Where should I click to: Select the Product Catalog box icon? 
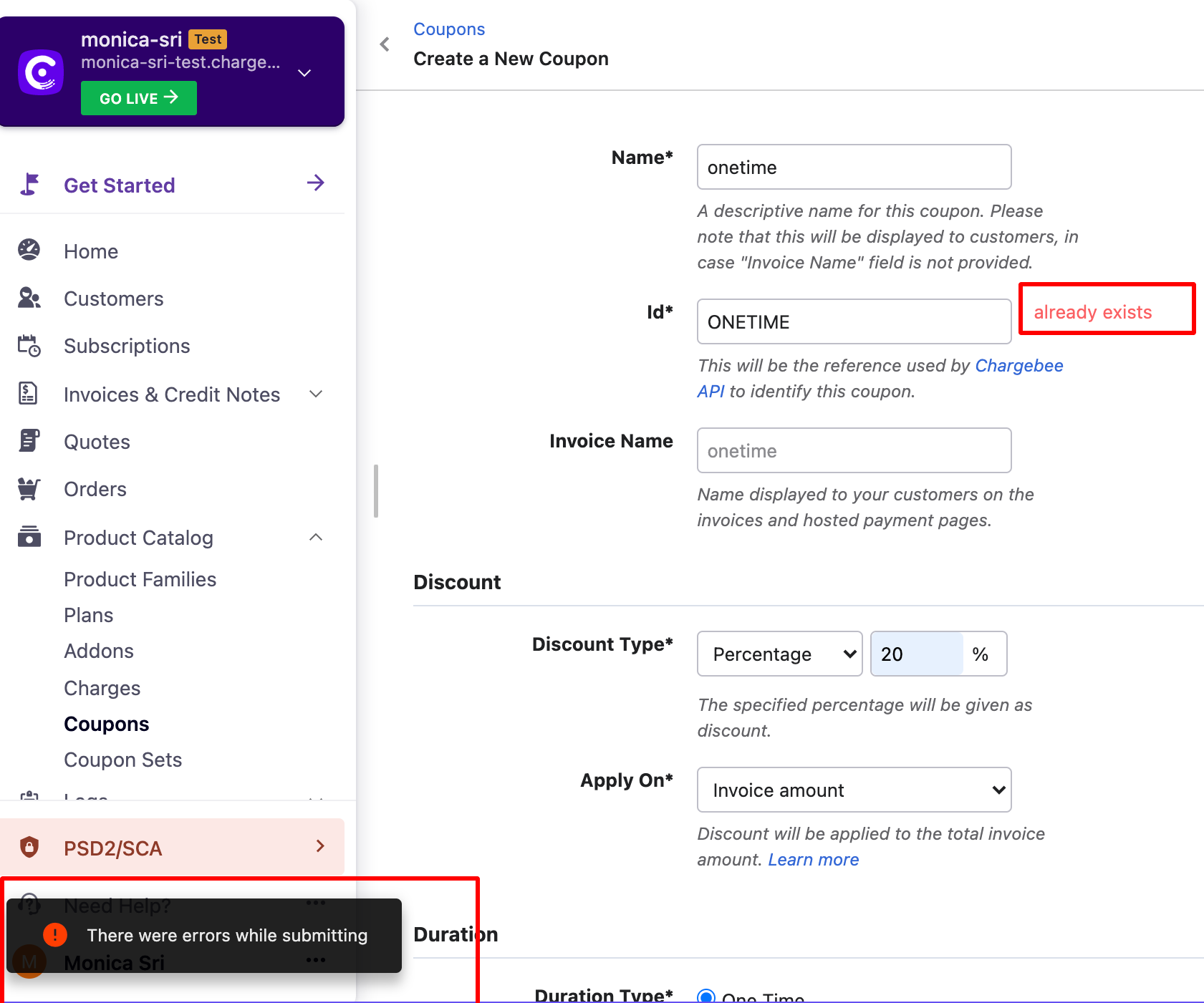pos(29,537)
